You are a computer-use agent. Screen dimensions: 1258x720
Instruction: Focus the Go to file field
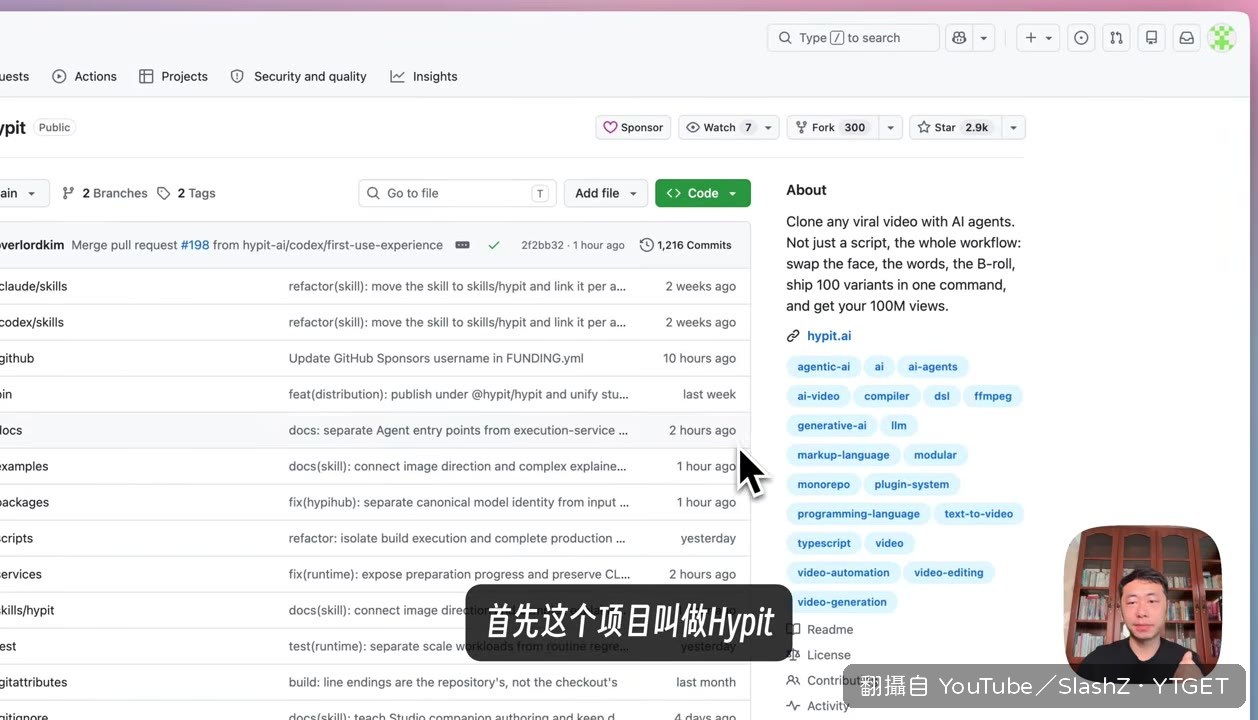[x=457, y=193]
